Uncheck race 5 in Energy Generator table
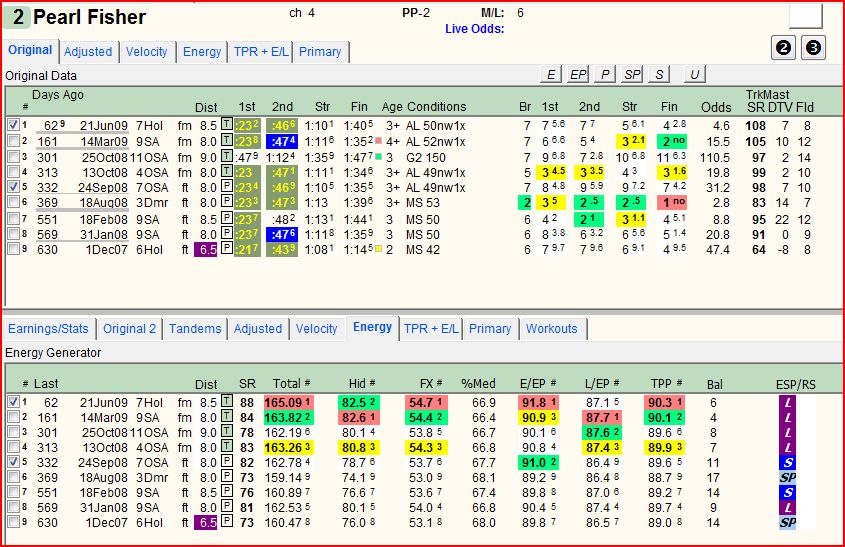Screen dimensions: 845x547 [13, 462]
